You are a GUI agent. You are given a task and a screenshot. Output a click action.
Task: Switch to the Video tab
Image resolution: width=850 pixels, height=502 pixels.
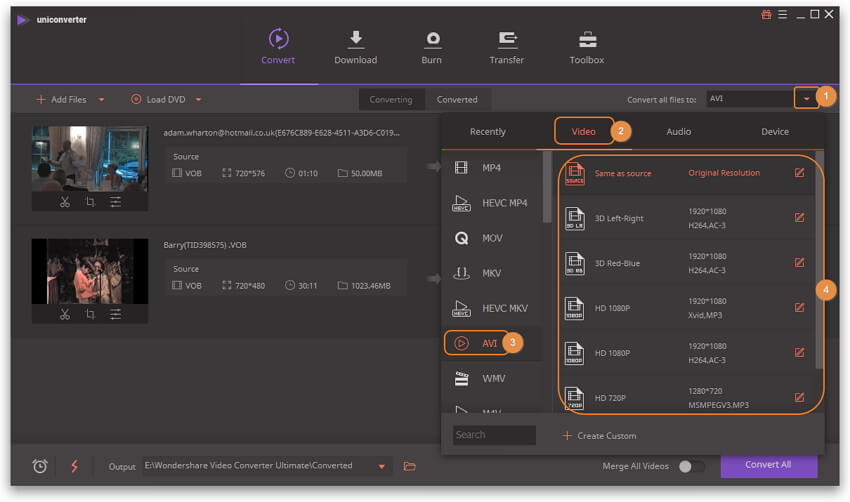pyautogui.click(x=584, y=132)
